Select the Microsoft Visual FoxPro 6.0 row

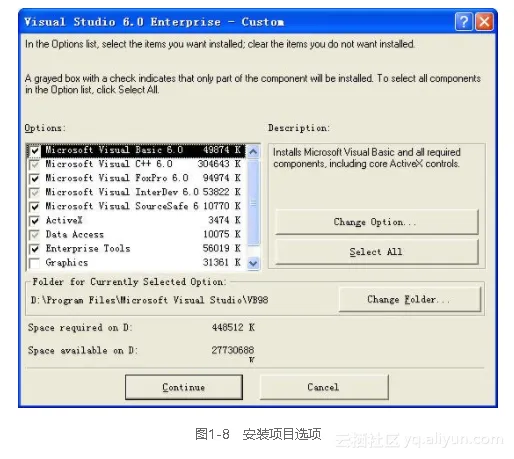coord(137,178)
